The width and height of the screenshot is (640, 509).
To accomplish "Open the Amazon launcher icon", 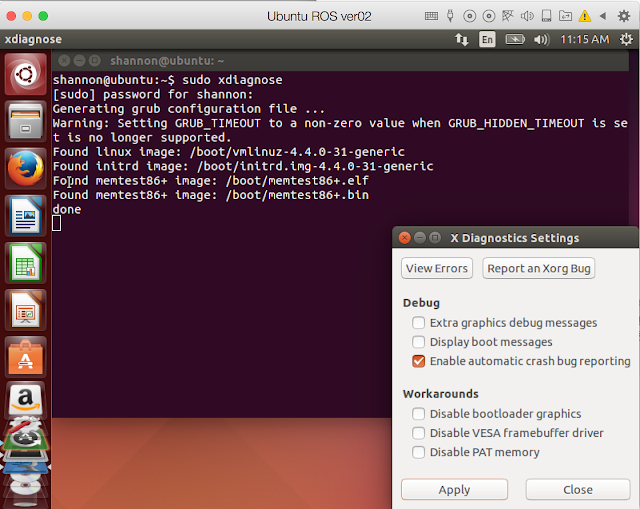I will (25, 399).
